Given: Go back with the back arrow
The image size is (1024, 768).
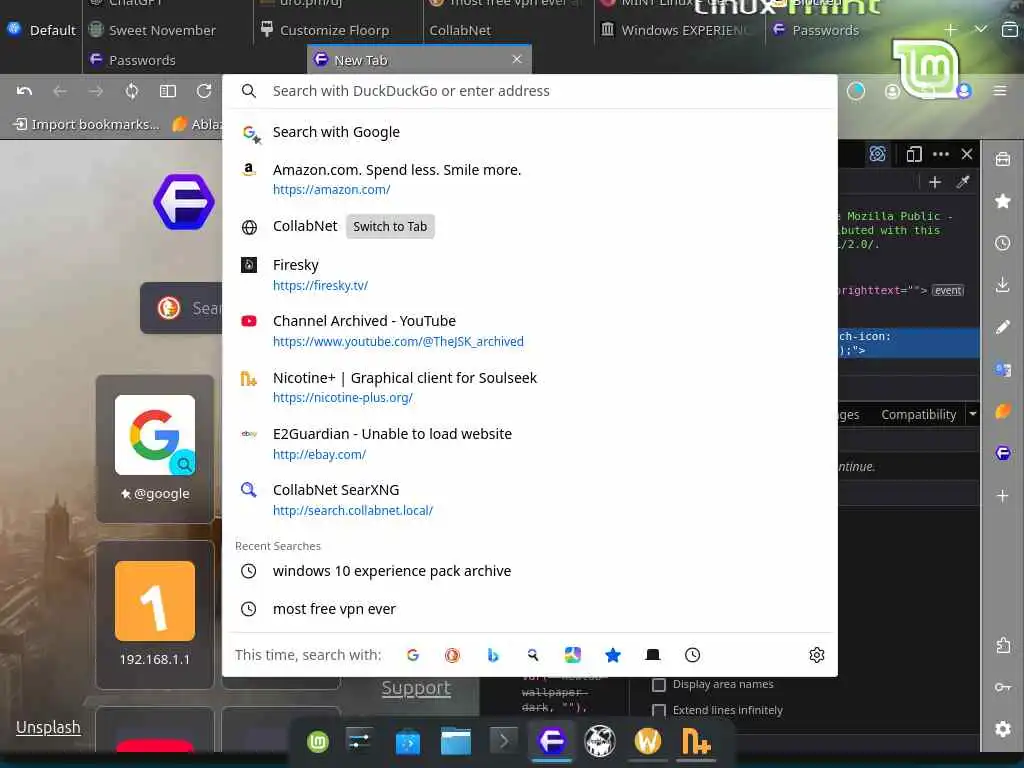Looking at the screenshot, I should point(60,91).
